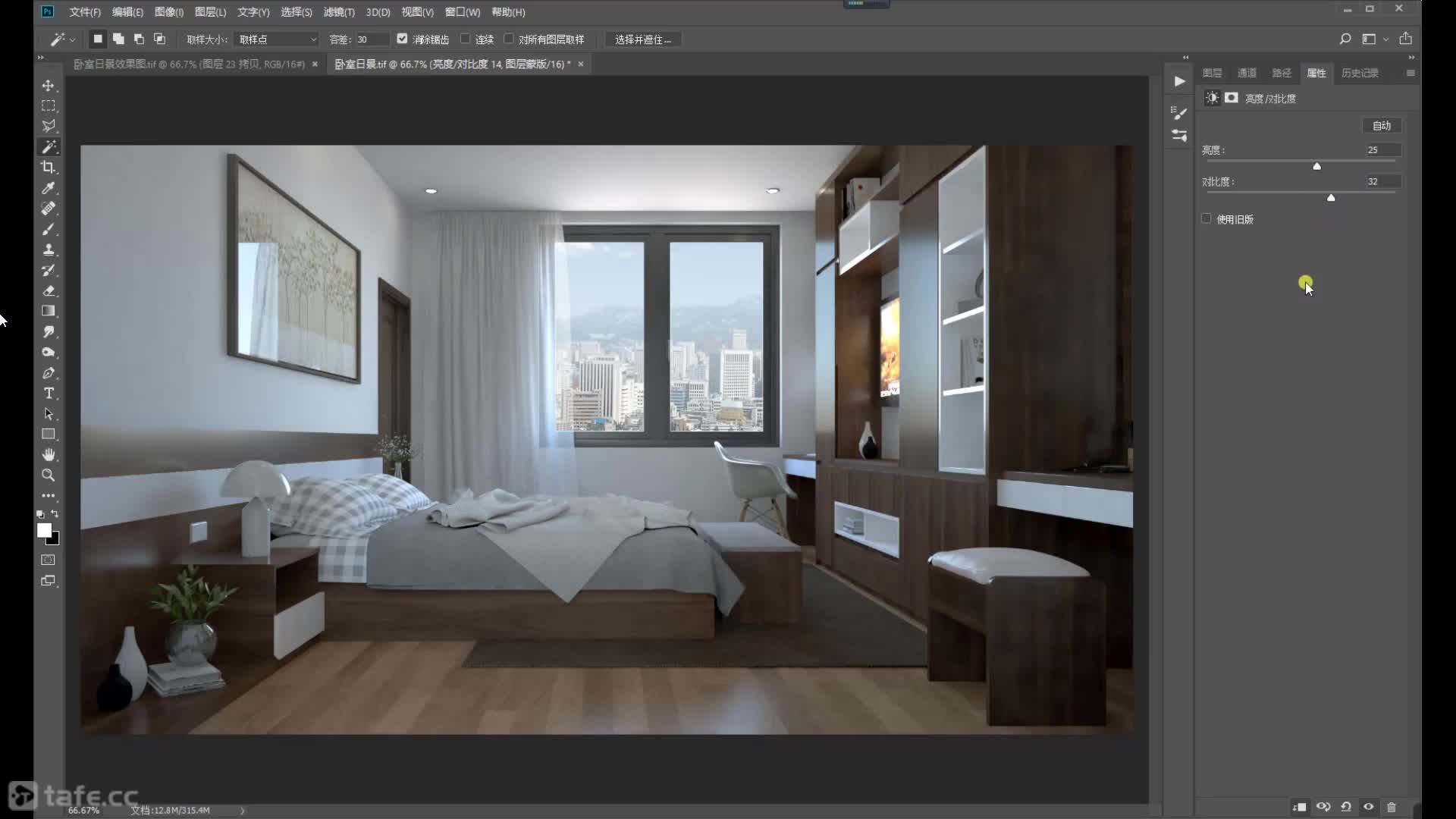
Task: Click the share icon in options bar
Action: coord(1406,39)
